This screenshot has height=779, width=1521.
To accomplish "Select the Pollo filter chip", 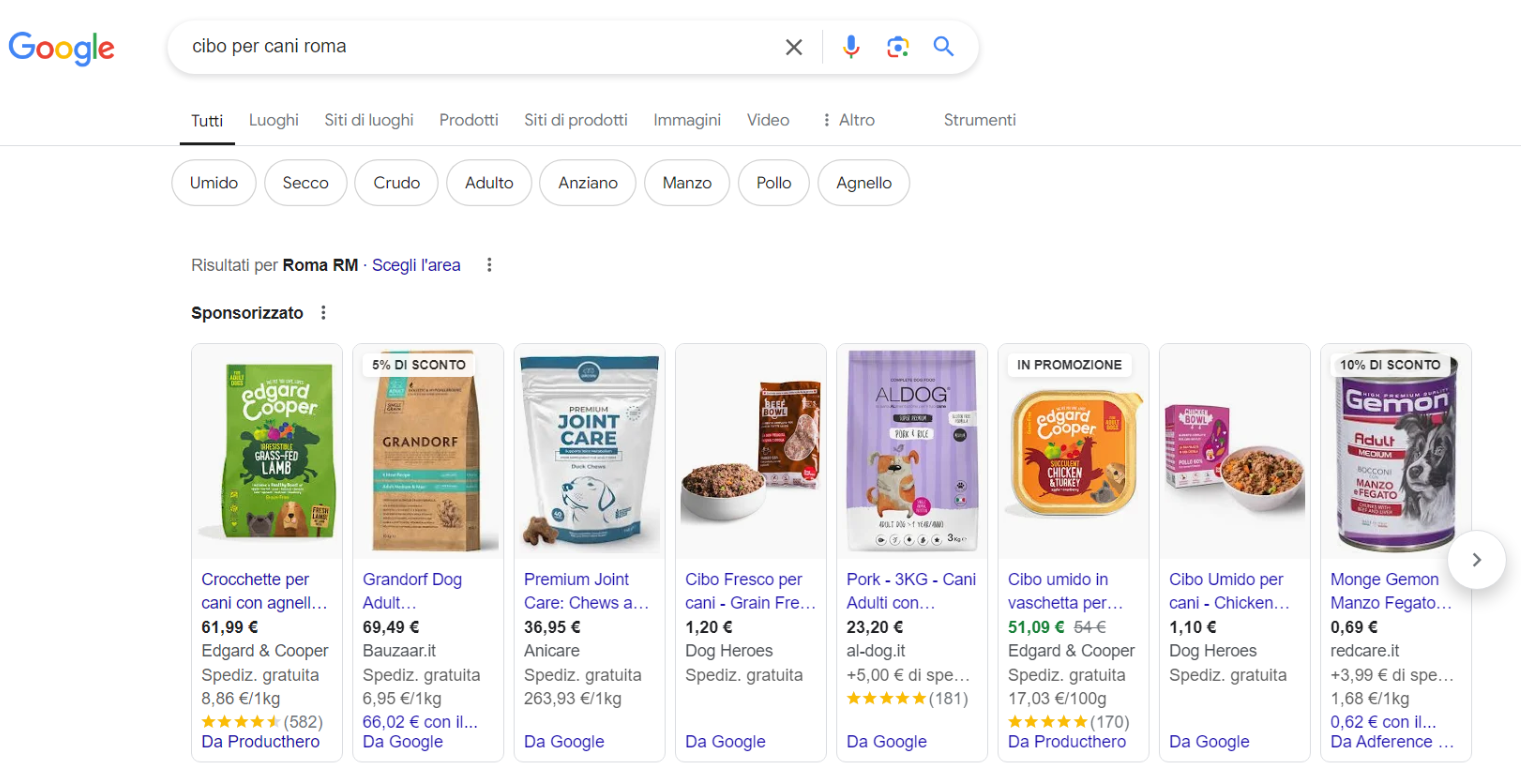I will 774,183.
